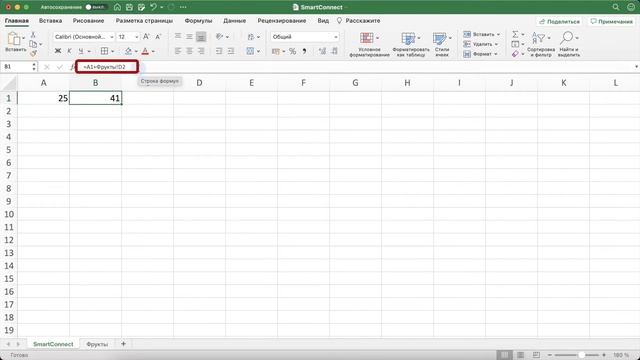The height and width of the screenshot is (360, 640).
Task: Click the Рассказать search box
Action: click(358, 21)
